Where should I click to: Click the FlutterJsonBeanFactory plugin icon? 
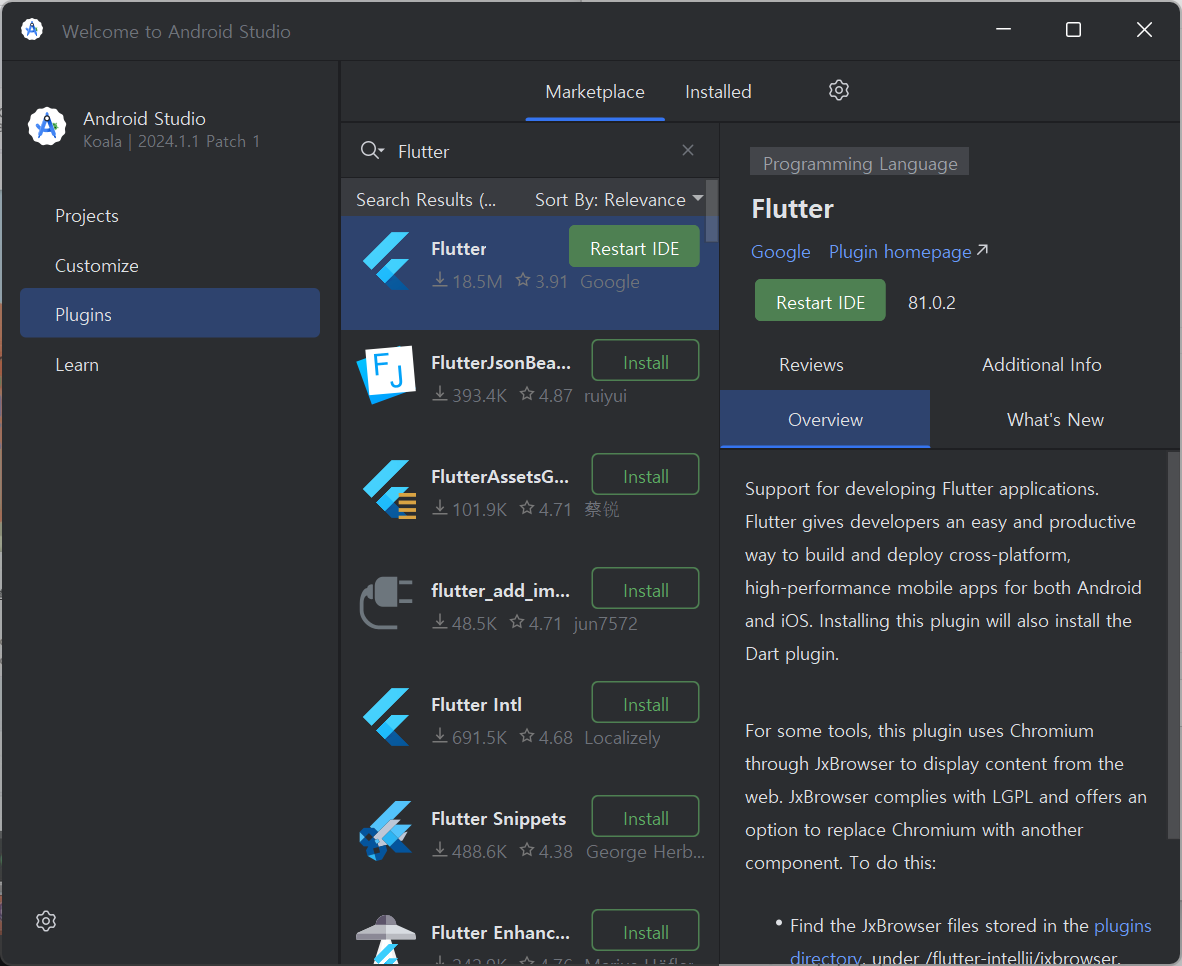(x=387, y=374)
